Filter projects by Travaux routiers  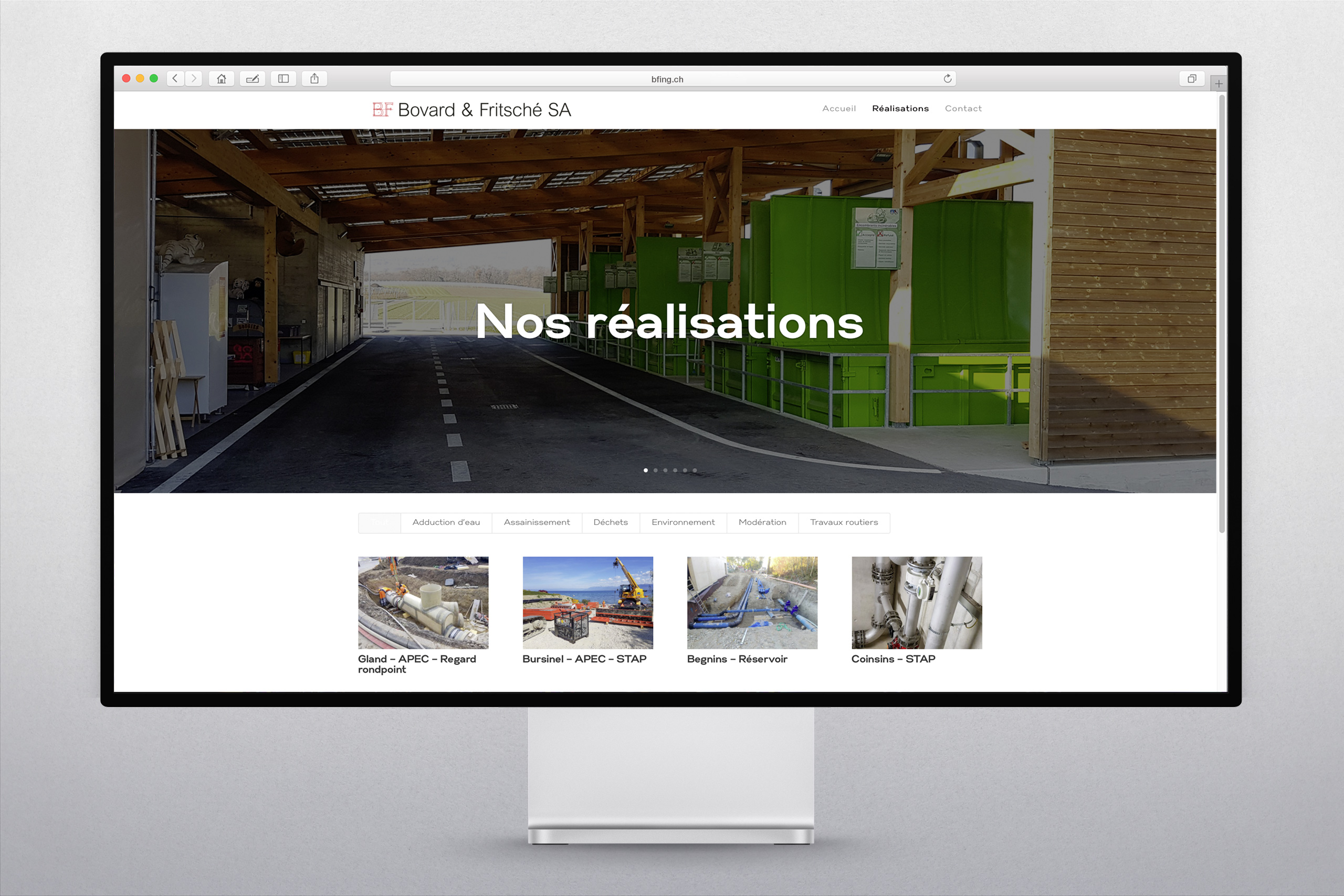[x=844, y=523]
